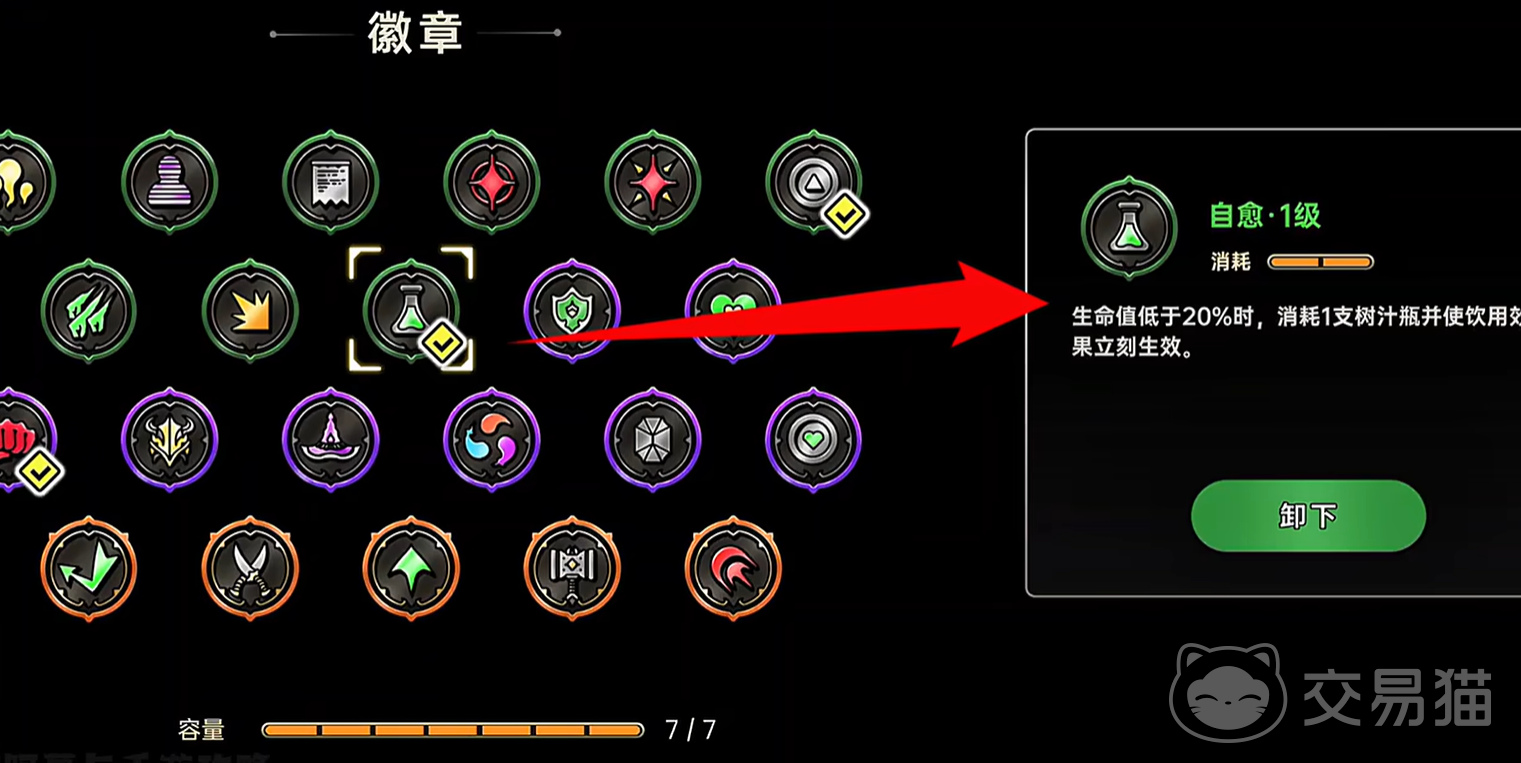The width and height of the screenshot is (1521, 763).
Task: Click the 自愈 badge icon in detail panel
Action: pyautogui.click(x=1129, y=229)
